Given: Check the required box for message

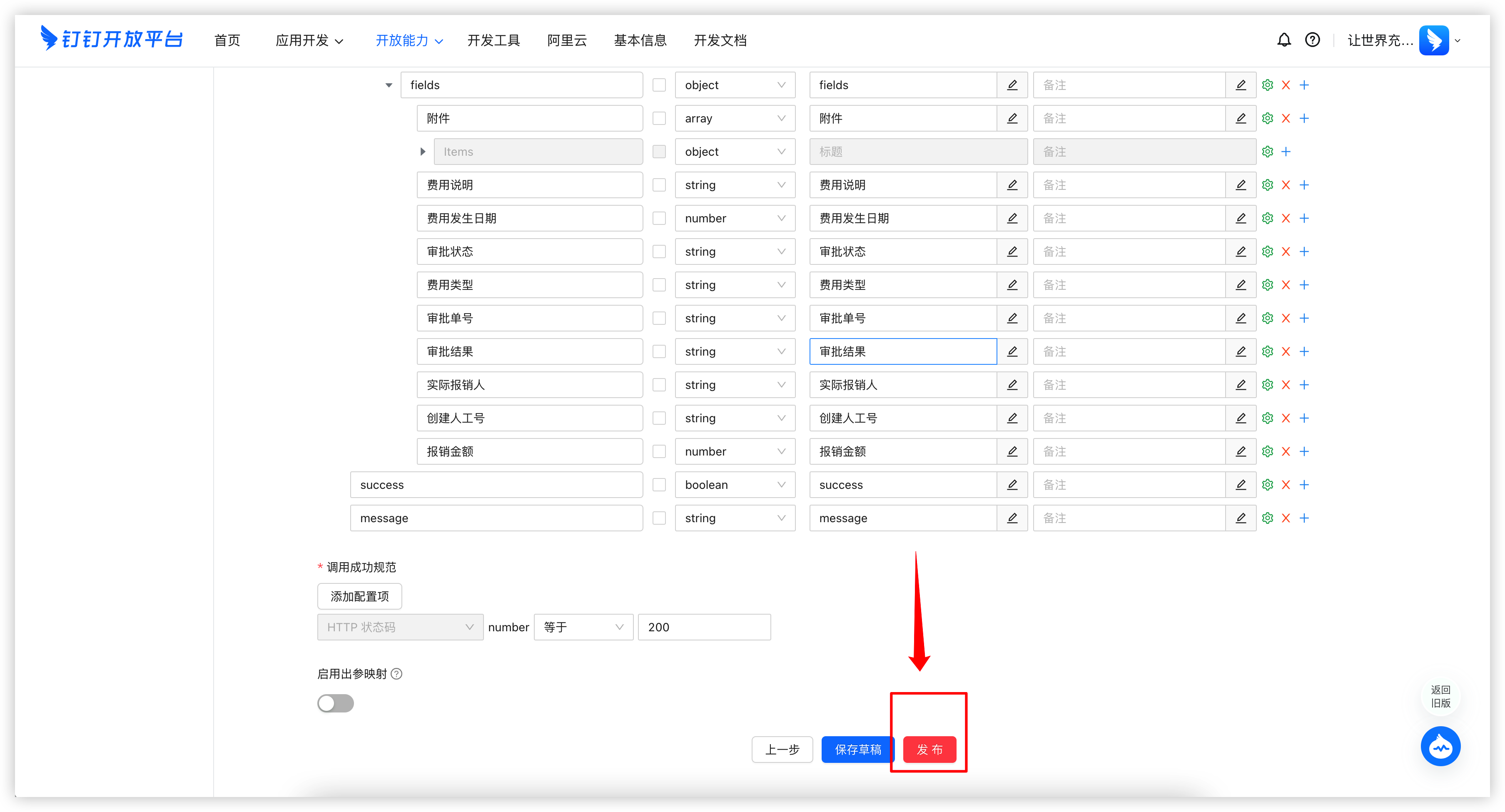Looking at the screenshot, I should tap(659, 518).
